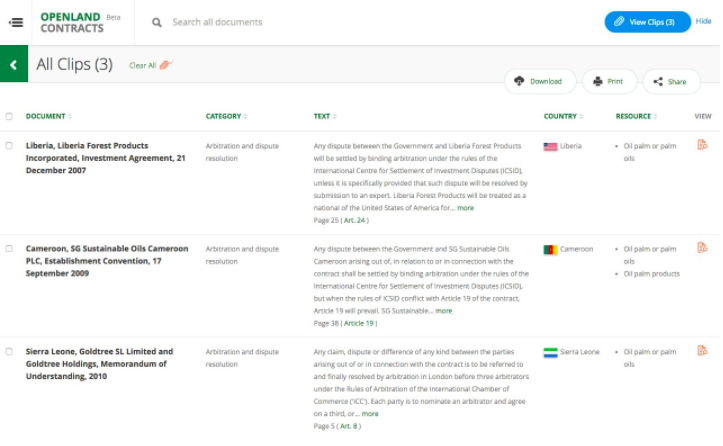This screenshot has height=446, width=723.
Task: Click the paperclip icon in View Clips
Action: [619, 22]
